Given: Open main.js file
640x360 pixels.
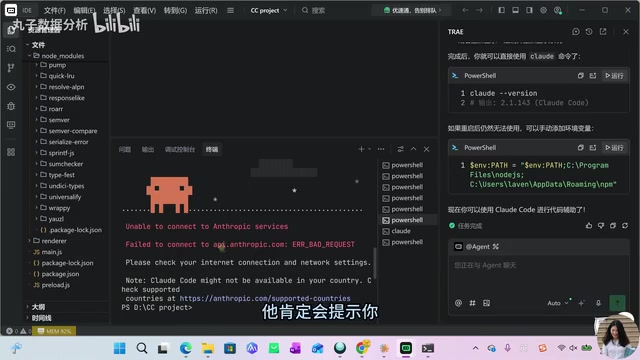Looking at the screenshot, I should click(51, 252).
